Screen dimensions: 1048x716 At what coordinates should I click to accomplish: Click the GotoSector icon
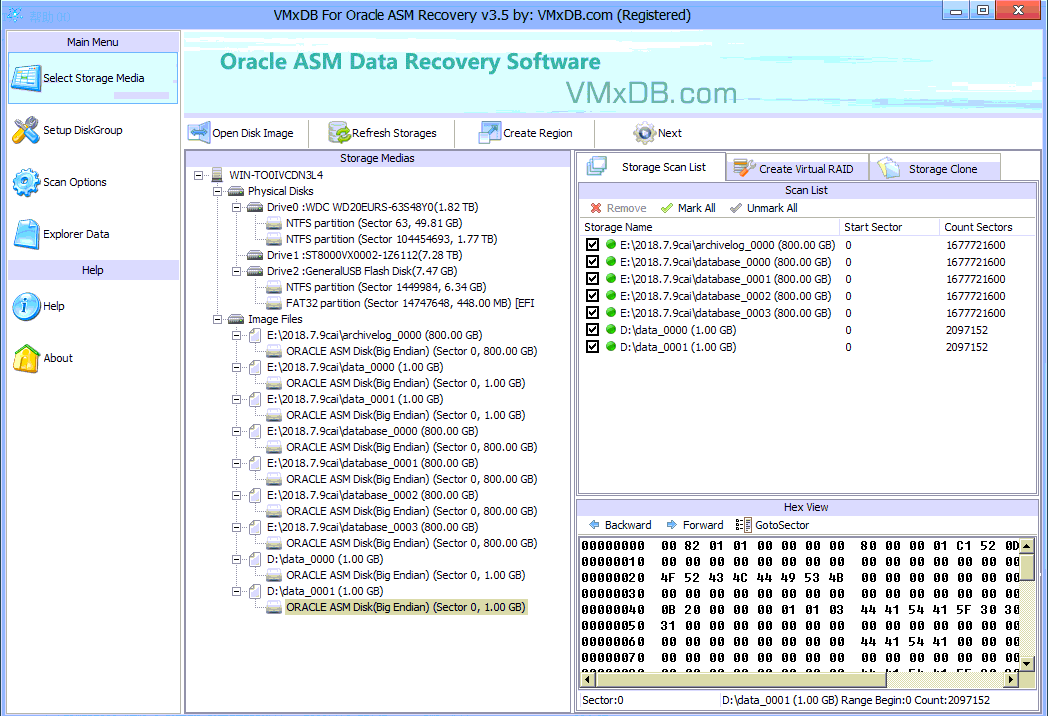[x=743, y=525]
